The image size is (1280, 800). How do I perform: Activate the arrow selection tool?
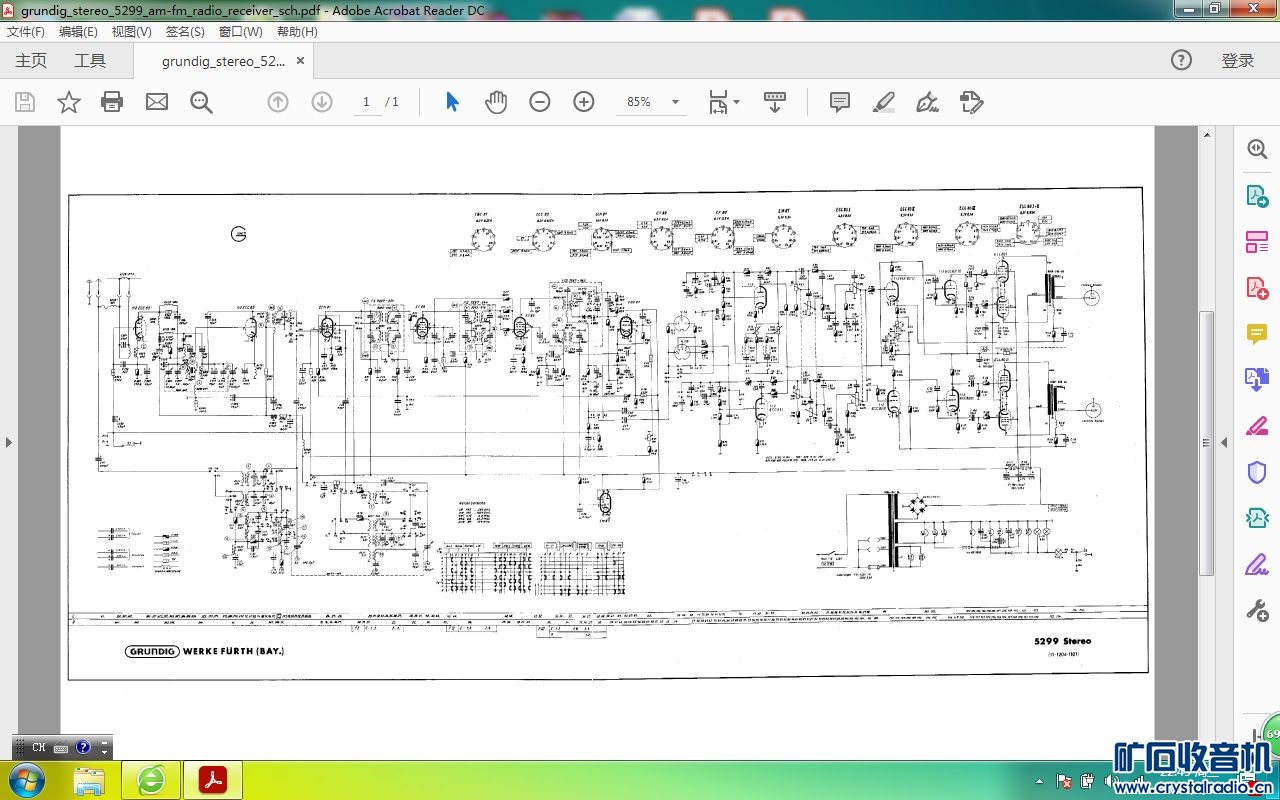click(x=452, y=102)
